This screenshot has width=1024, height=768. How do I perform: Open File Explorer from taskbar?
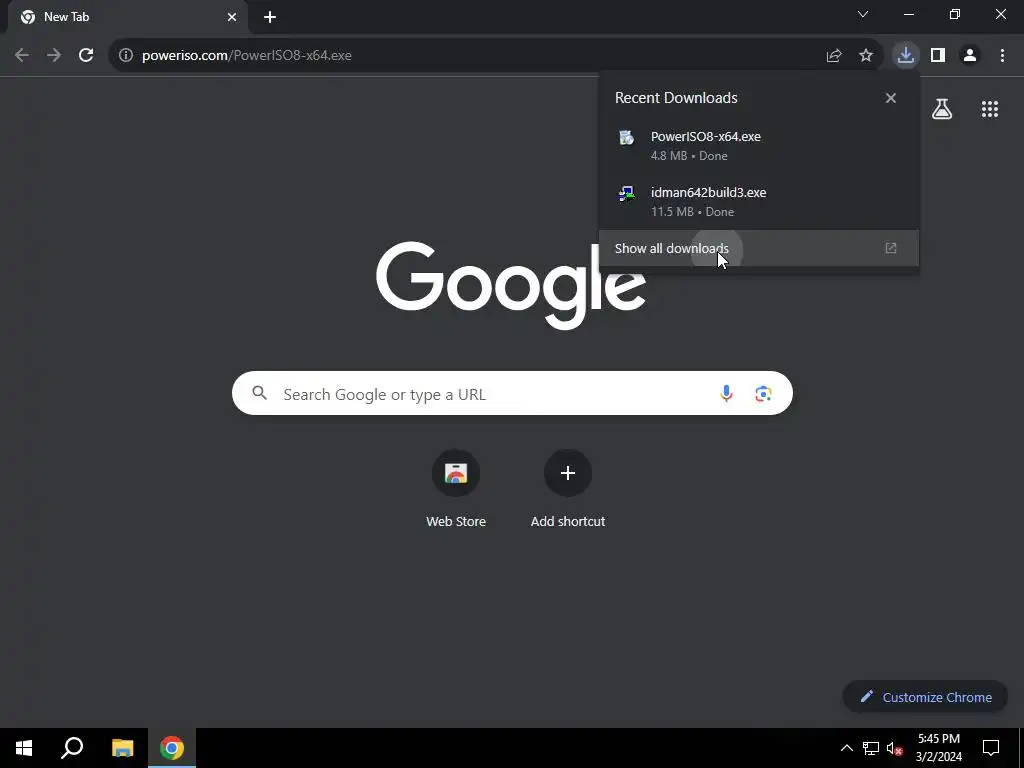click(x=122, y=748)
